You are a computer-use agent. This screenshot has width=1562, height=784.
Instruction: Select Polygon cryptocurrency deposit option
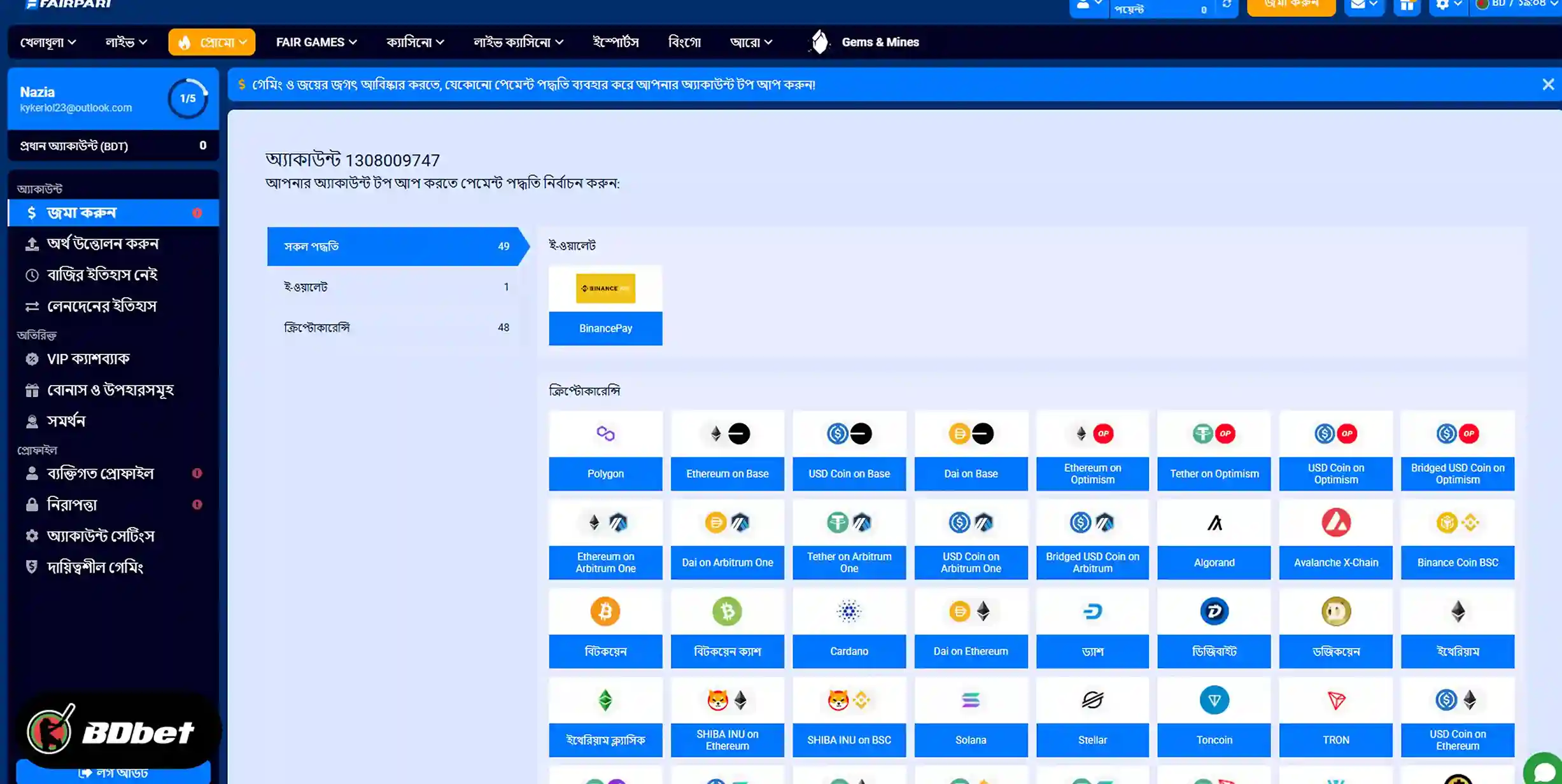point(605,451)
